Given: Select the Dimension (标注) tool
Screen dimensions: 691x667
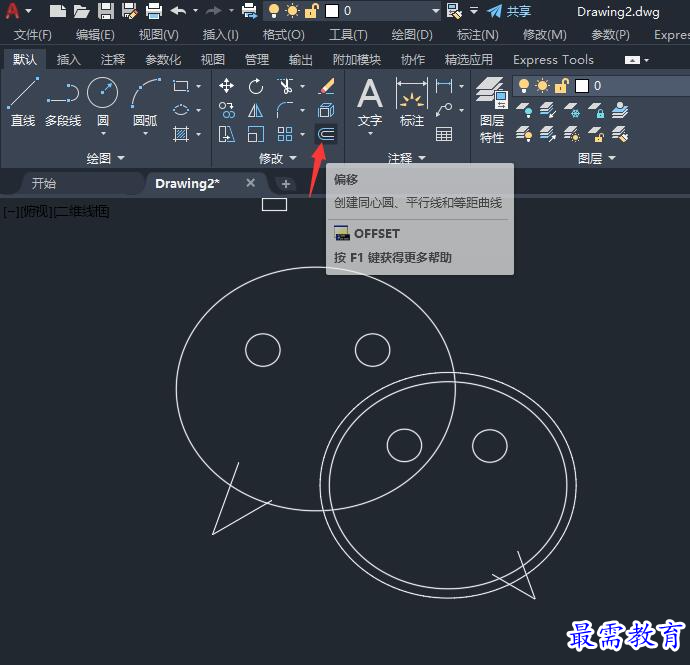Looking at the screenshot, I should pos(412,102).
